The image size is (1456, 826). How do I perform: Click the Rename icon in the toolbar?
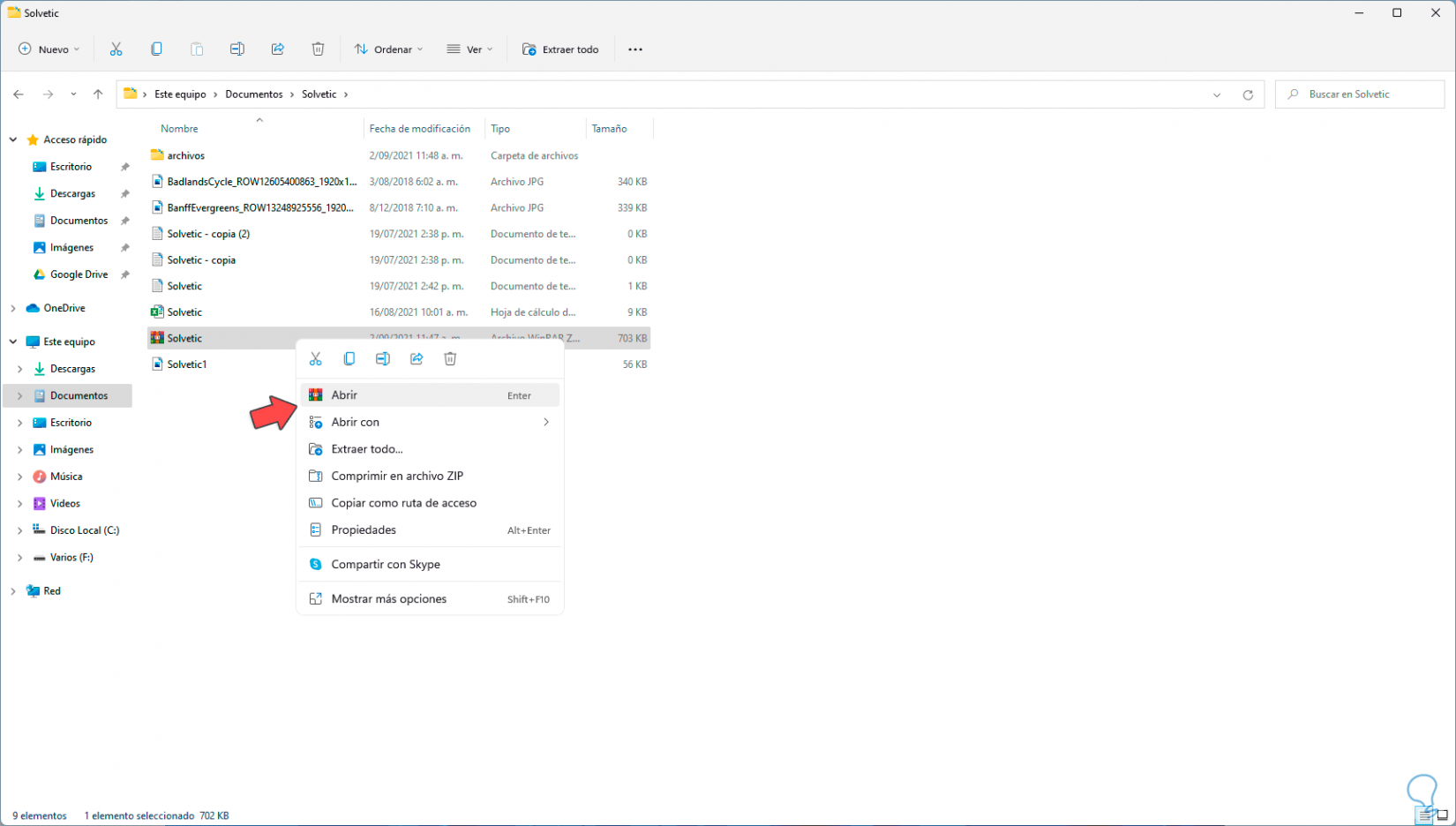[x=236, y=49]
